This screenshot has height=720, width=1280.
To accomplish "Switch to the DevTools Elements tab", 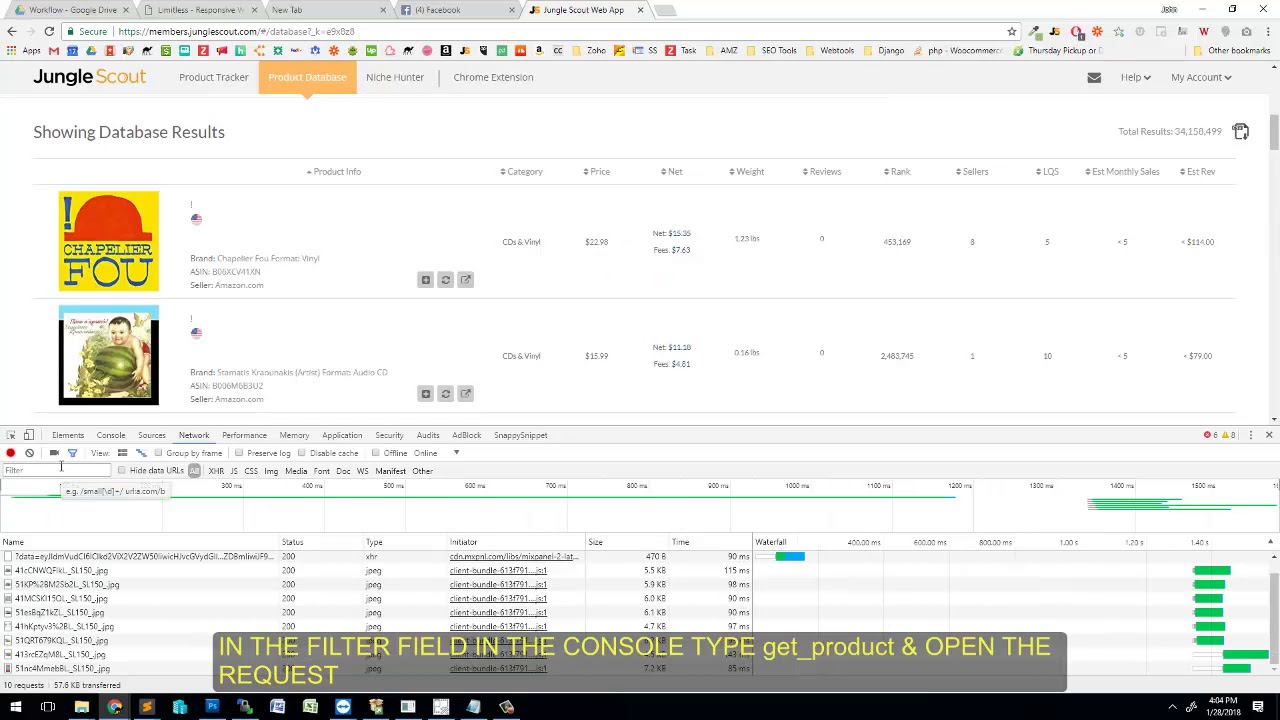I will (68, 435).
